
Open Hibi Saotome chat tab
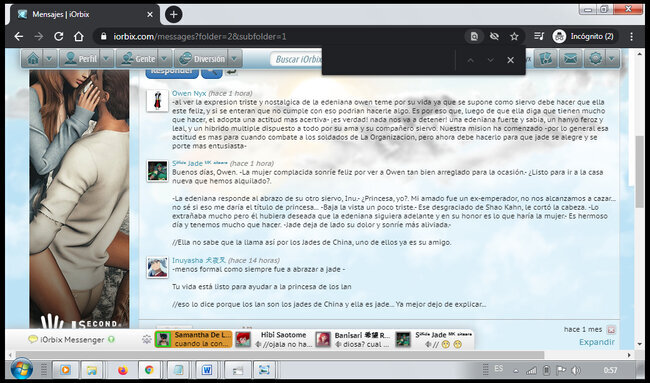[274, 339]
